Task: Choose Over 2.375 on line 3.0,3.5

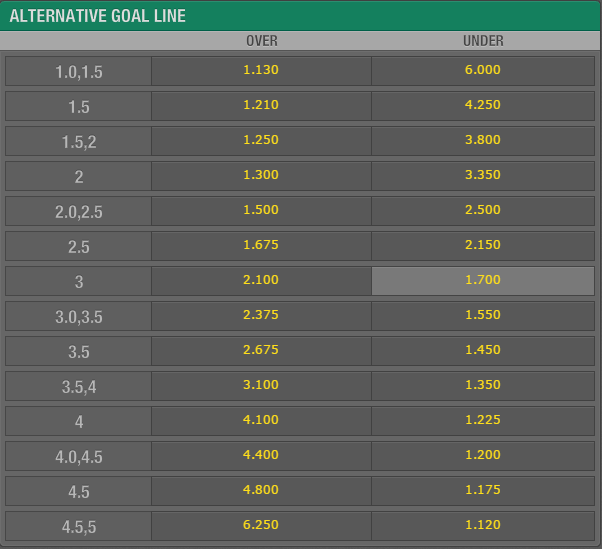Action: (x=261, y=316)
